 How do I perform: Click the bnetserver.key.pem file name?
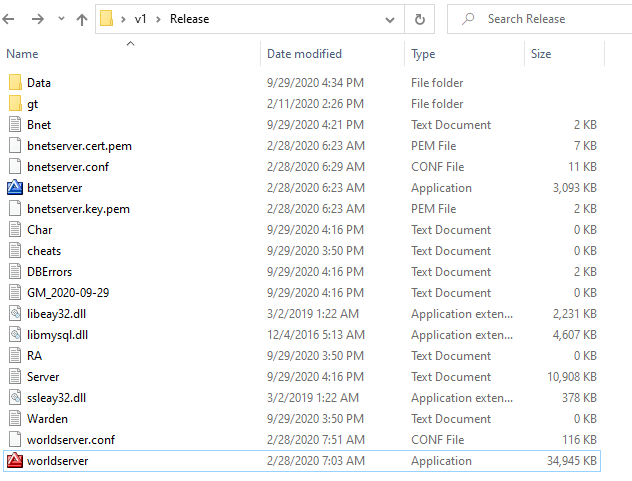[78, 209]
